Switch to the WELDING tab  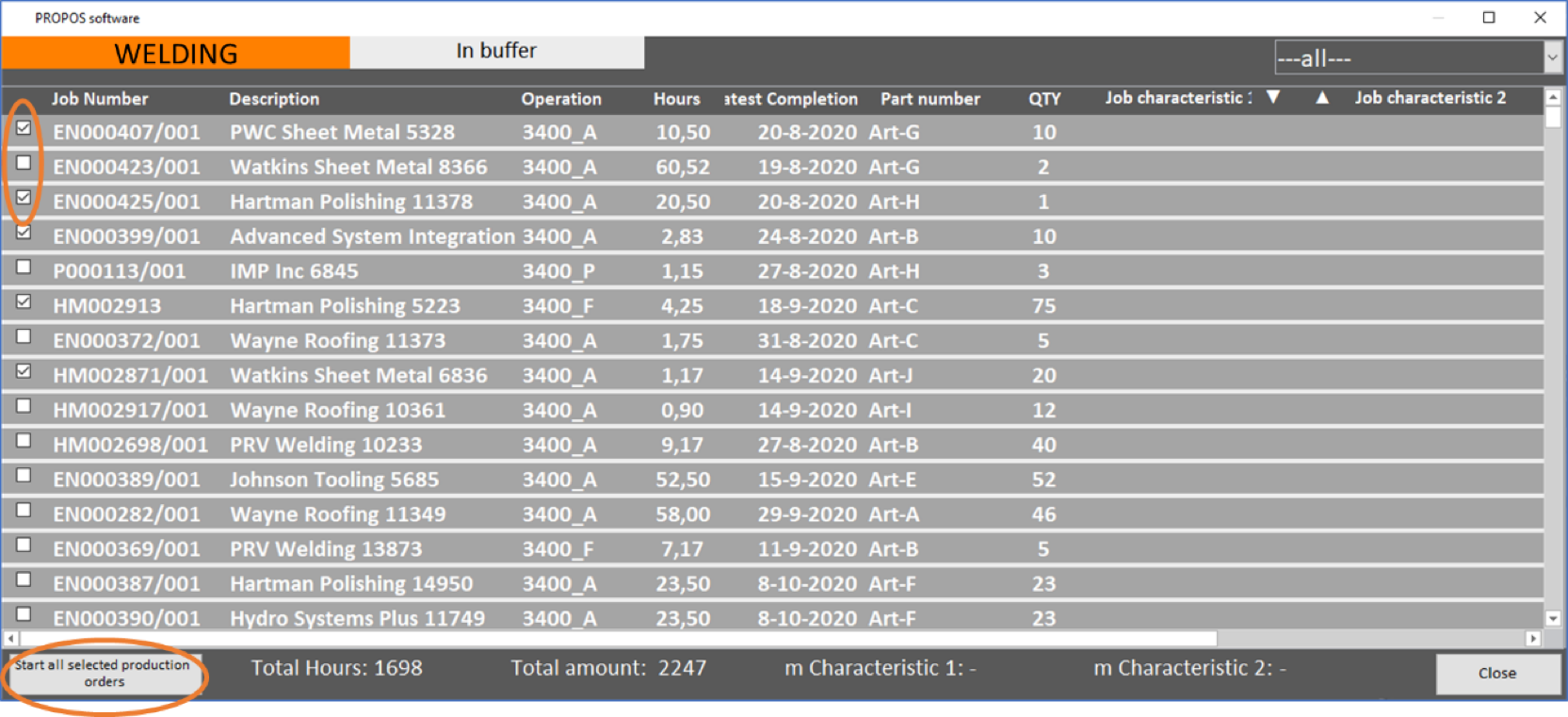point(175,53)
